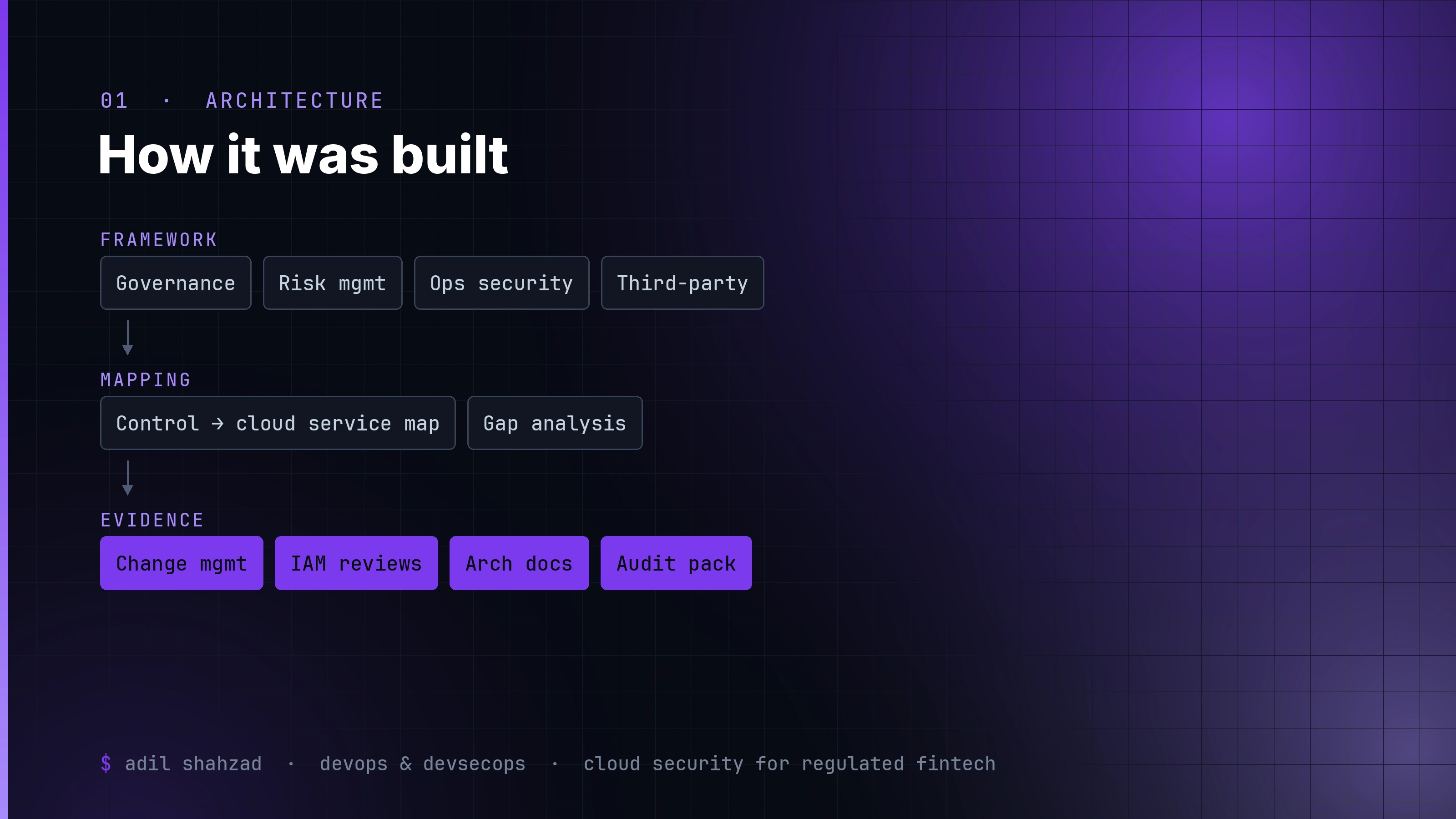Click the EVIDENCE section label
Image resolution: width=1456 pixels, height=819 pixels.
coord(152,520)
